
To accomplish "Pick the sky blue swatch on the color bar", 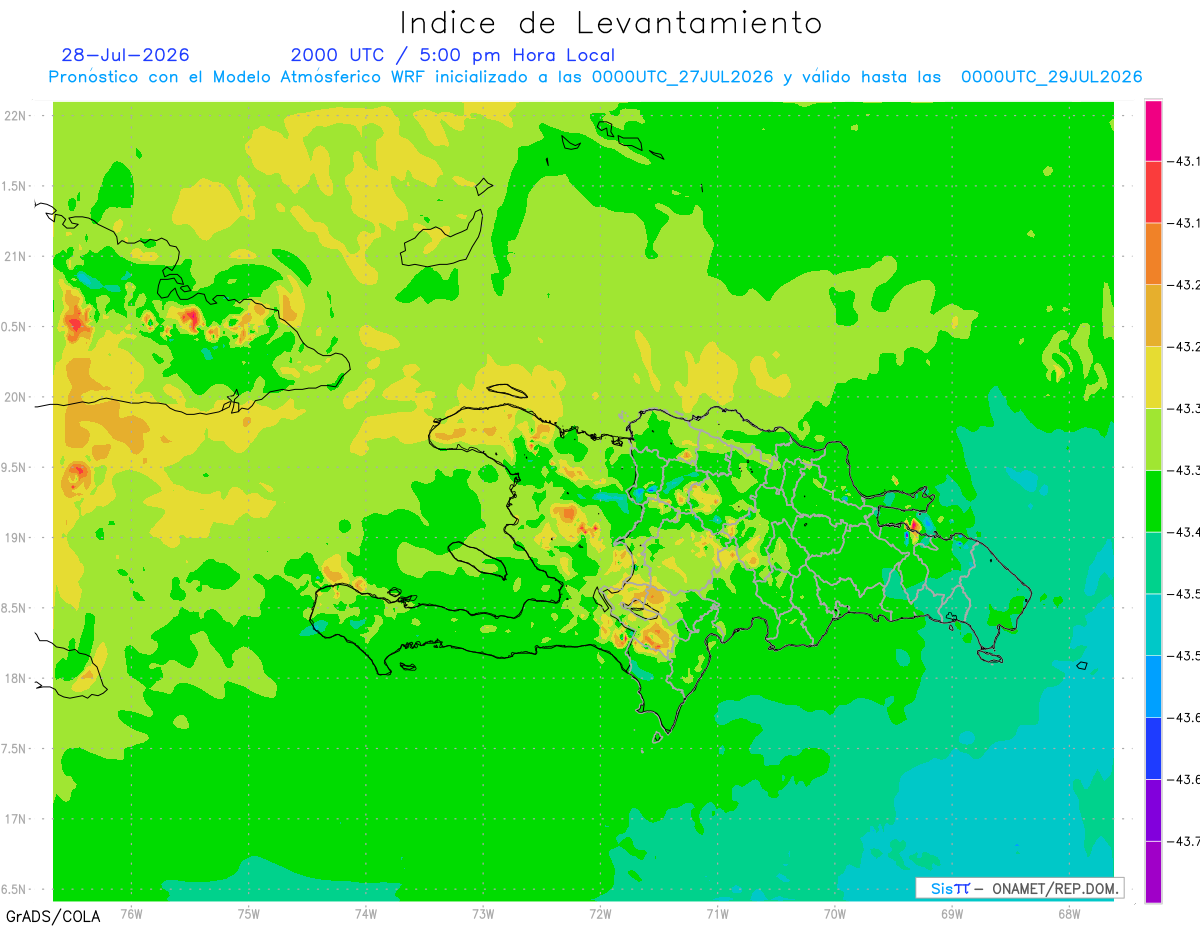I will [x=1153, y=686].
